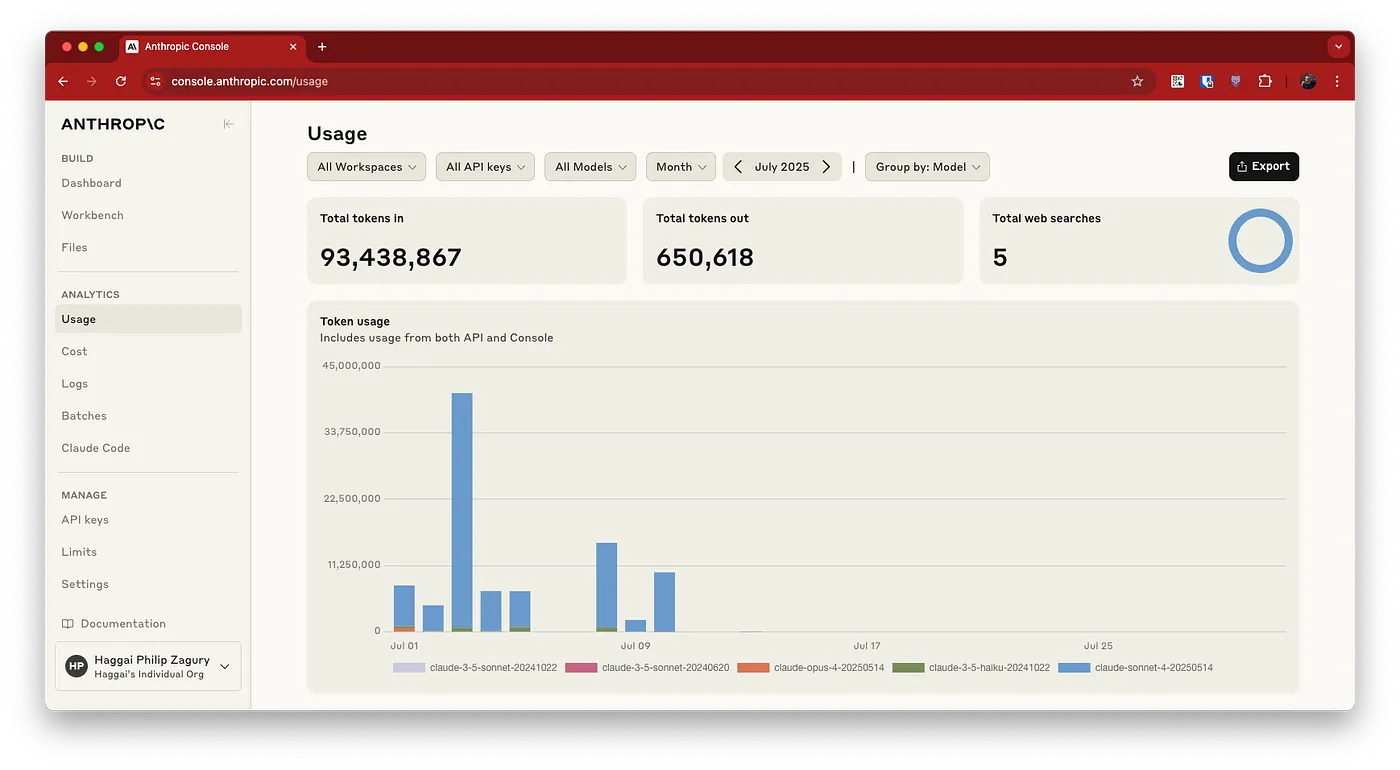Screen dimensions: 1400x770
Task: Expand the Haggai Philip Zagury account menu
Action: click(x=148, y=666)
